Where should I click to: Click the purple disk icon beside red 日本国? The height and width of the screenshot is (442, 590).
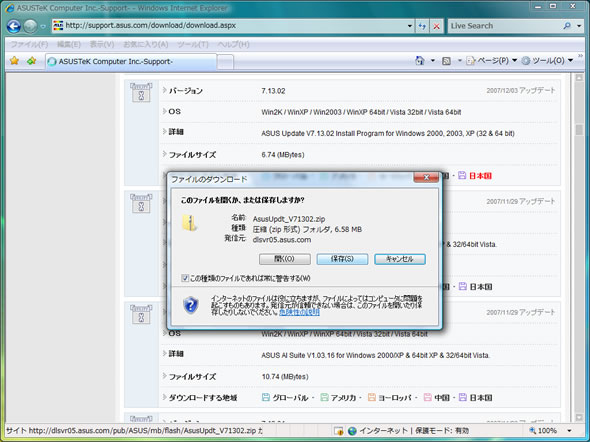[x=462, y=175]
